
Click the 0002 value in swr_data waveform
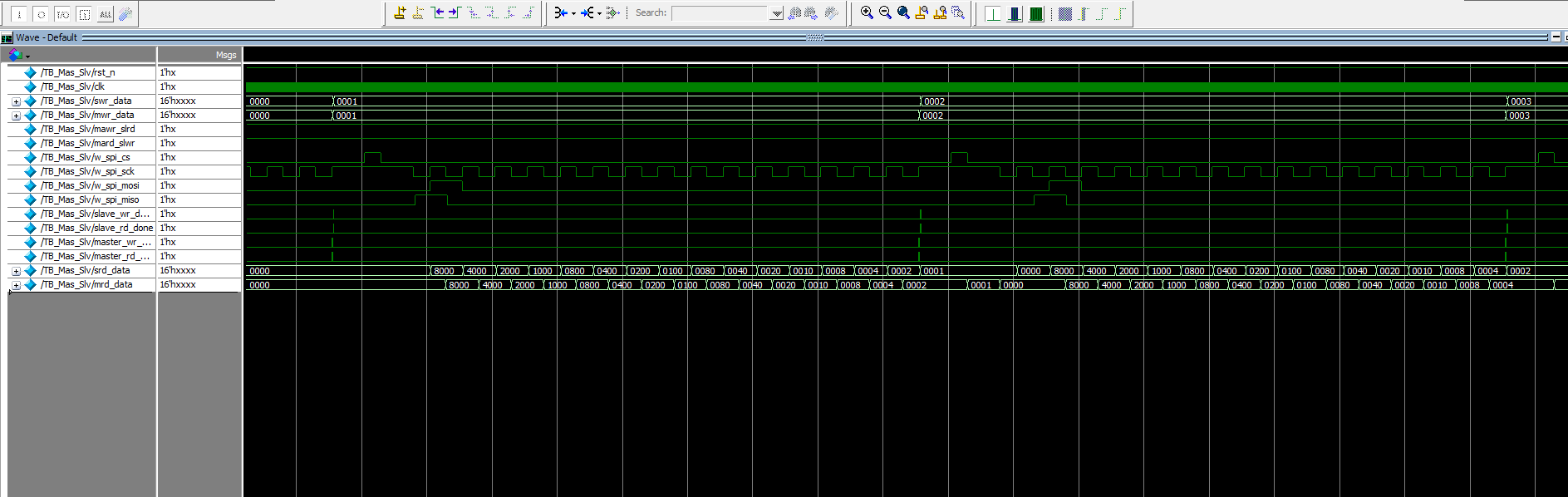click(x=934, y=101)
